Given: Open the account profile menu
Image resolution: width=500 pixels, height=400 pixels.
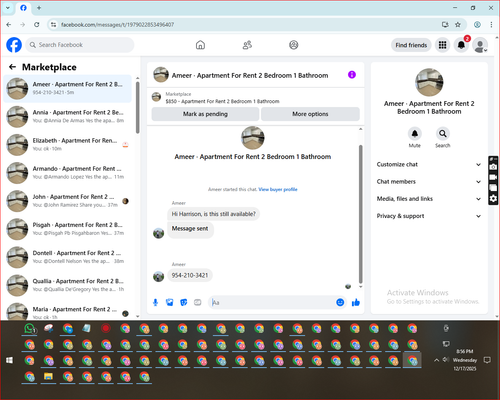Looking at the screenshot, I should click(x=480, y=45).
